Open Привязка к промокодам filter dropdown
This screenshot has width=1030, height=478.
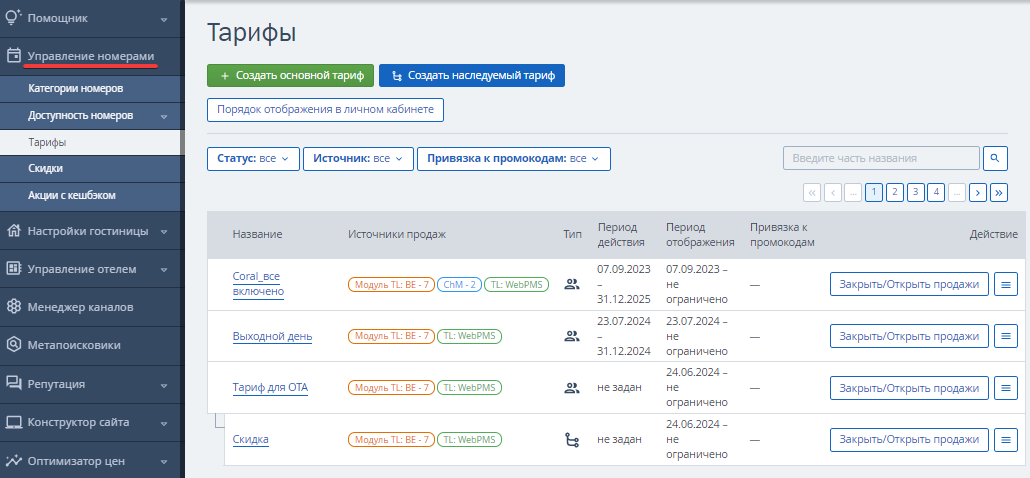(x=514, y=158)
